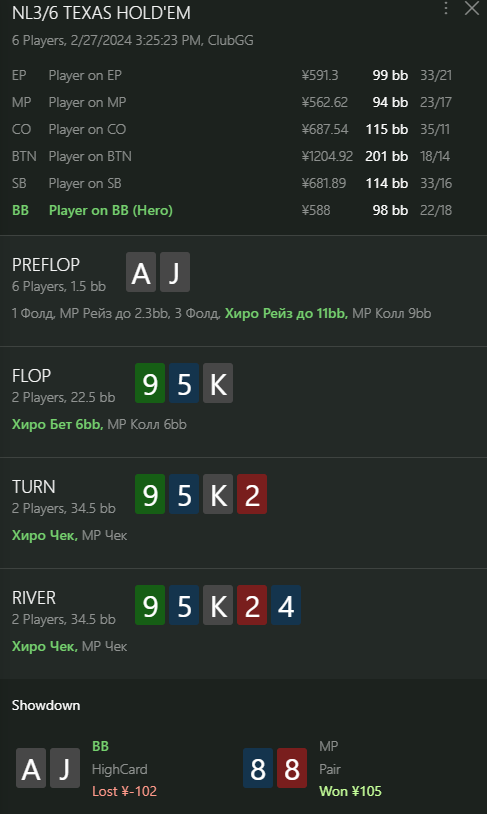Click the Won ¥105 result
This screenshot has height=814, width=487.
tap(350, 791)
